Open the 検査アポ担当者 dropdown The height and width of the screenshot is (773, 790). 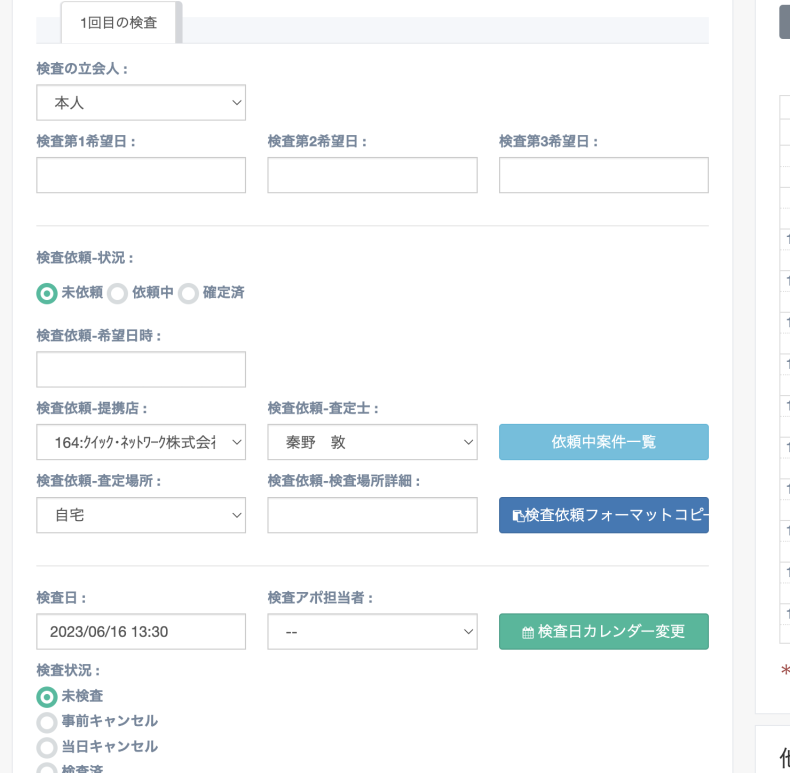[372, 632]
